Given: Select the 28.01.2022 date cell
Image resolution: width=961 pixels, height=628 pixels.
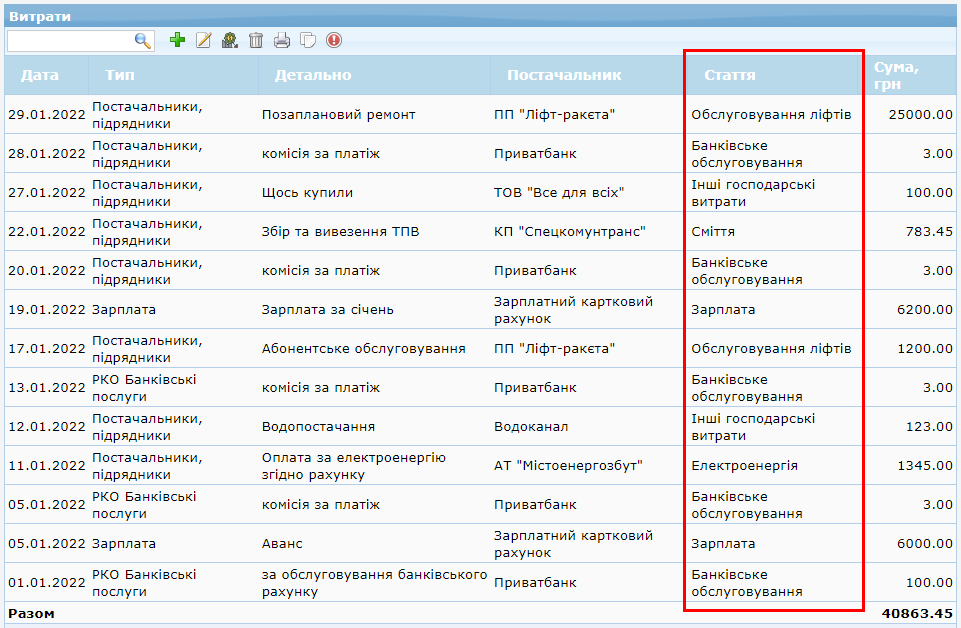Looking at the screenshot, I should click(47, 154).
